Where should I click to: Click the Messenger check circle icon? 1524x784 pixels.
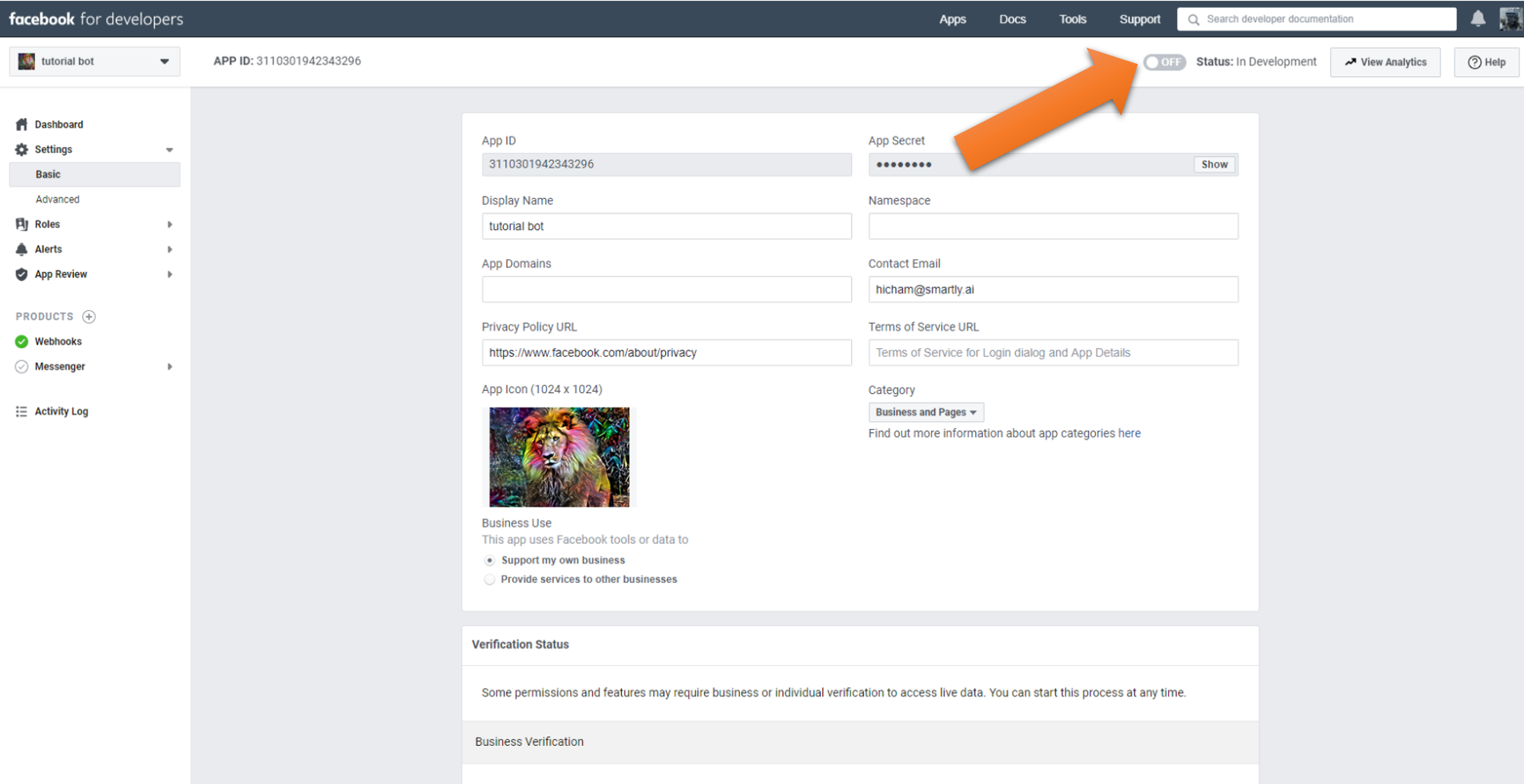click(x=21, y=366)
